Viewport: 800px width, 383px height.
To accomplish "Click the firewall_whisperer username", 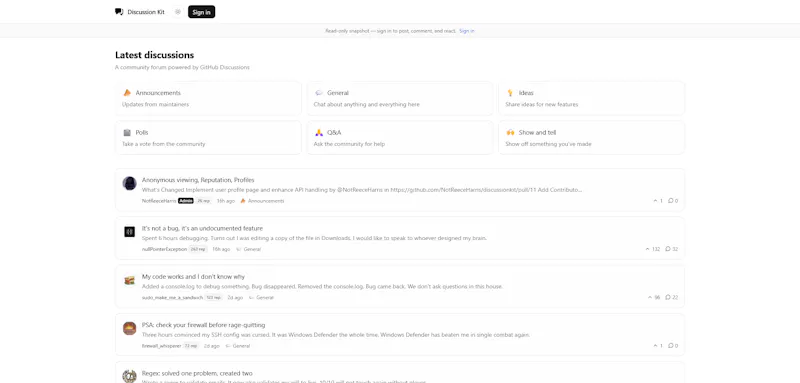I will click(161, 346).
